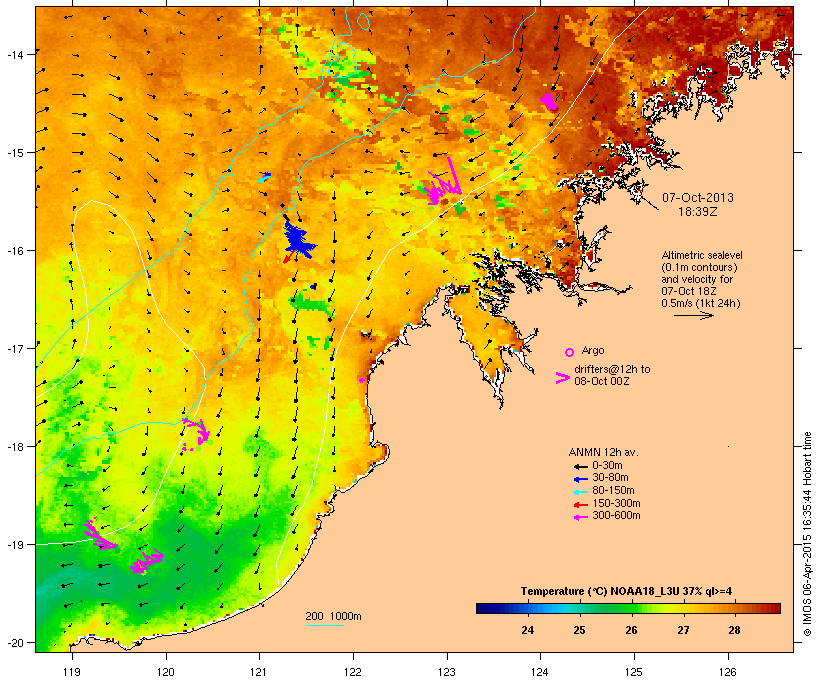Click the magenta drifters arrowhead legend symbol

click(x=563, y=378)
